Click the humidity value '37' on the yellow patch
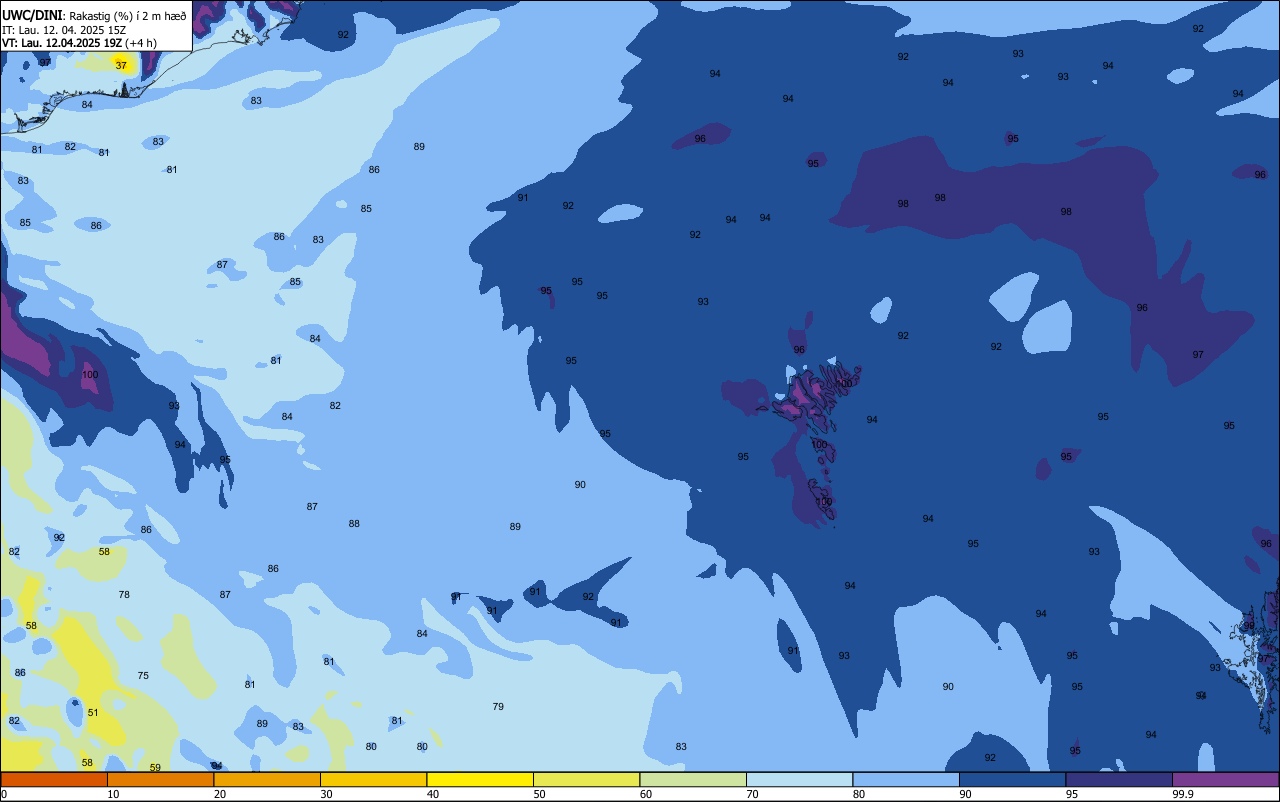 click(x=121, y=65)
